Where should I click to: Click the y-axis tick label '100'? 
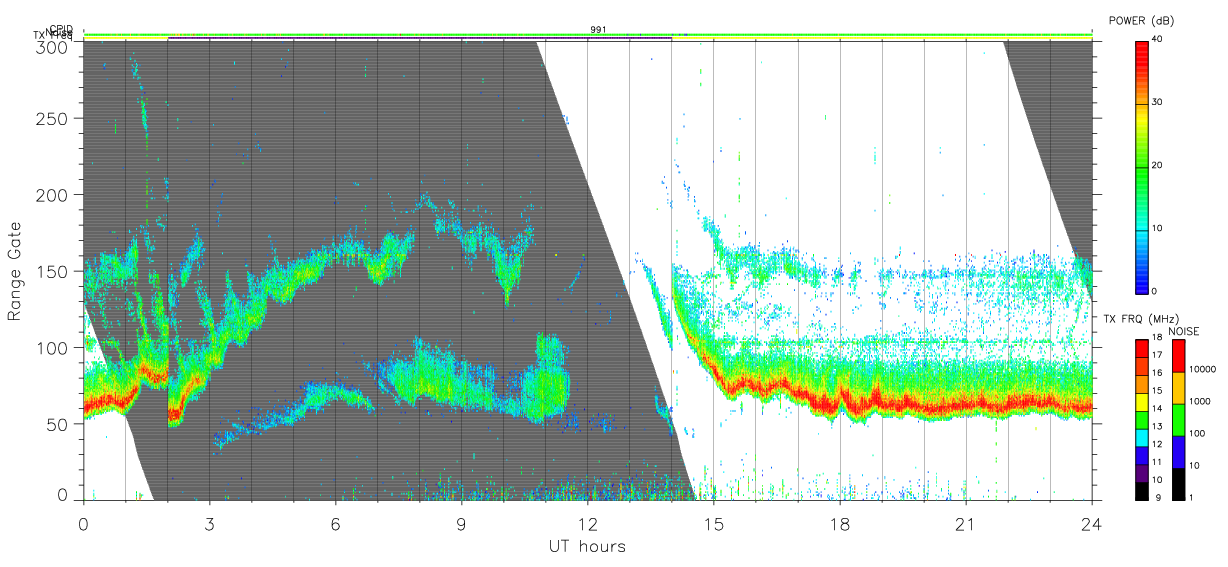tap(53, 347)
